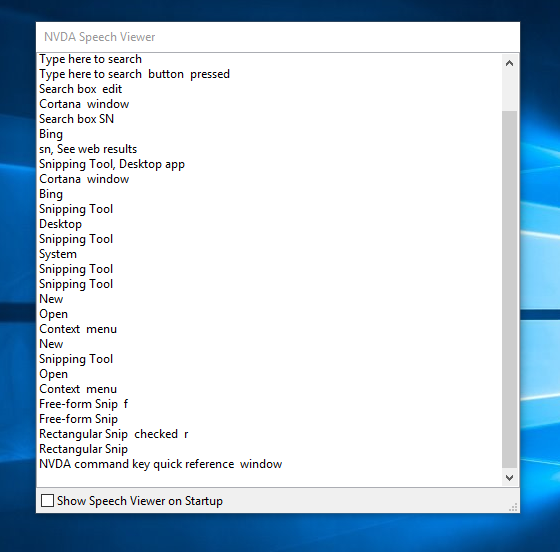Click the 'Search box edit' line
This screenshot has width=560, height=552.
click(80, 89)
